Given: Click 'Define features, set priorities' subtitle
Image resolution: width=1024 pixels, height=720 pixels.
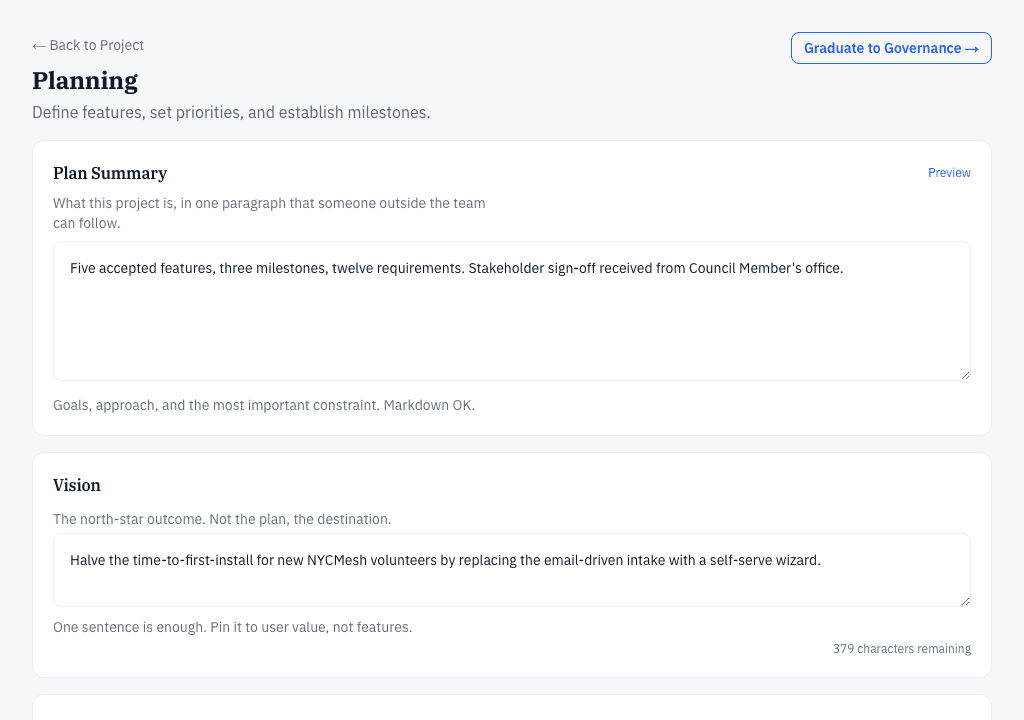Looking at the screenshot, I should [x=231, y=112].
